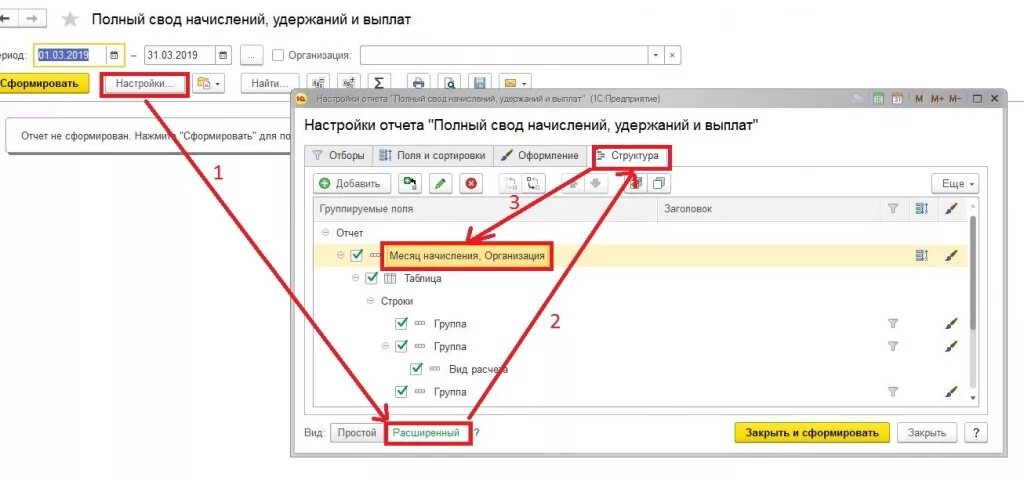This screenshot has width=1024, height=477.
Task: Click the brush icon in the first Группа row
Action: point(952,323)
